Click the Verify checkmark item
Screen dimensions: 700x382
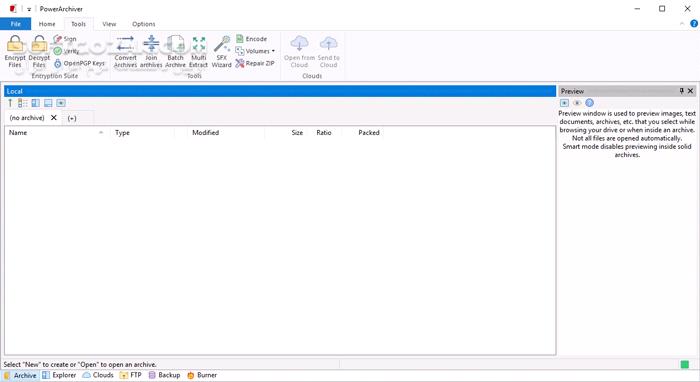pos(66,51)
